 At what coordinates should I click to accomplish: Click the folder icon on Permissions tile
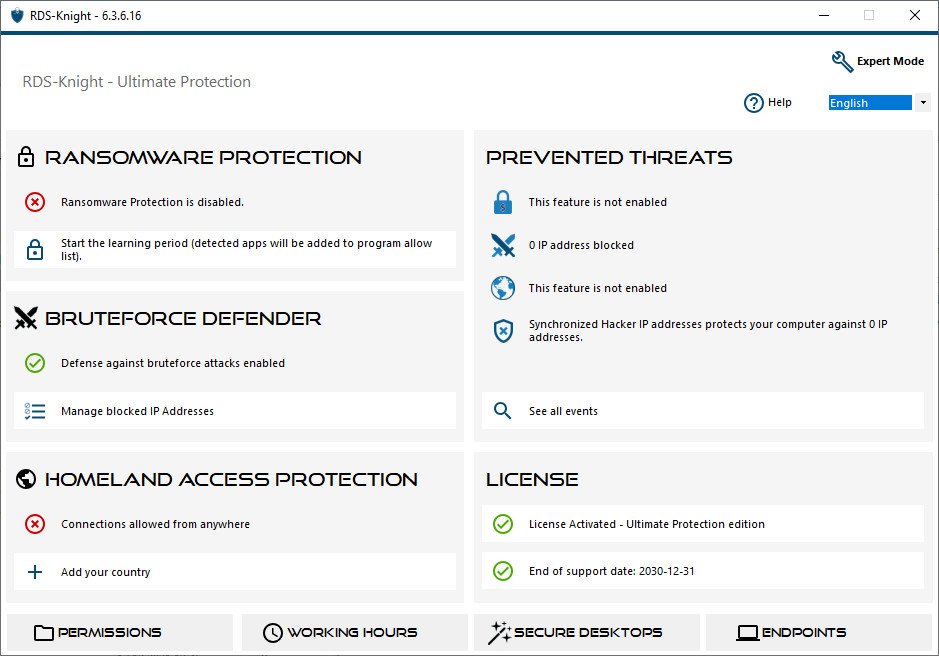(x=44, y=633)
